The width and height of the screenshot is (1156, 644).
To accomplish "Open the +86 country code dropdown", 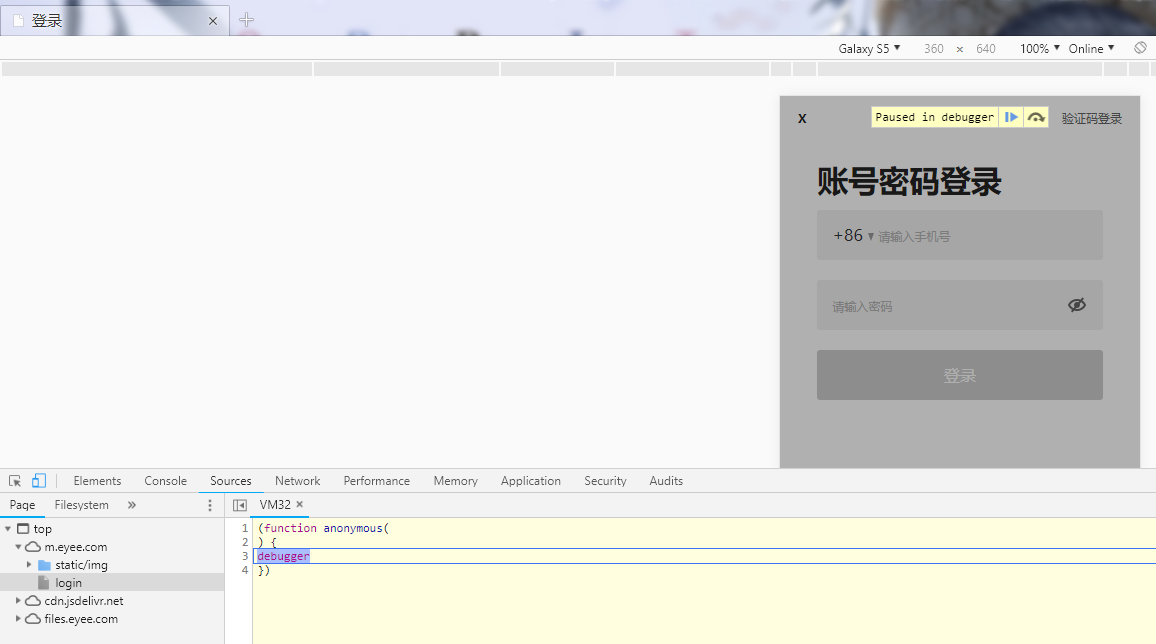I will pos(850,235).
